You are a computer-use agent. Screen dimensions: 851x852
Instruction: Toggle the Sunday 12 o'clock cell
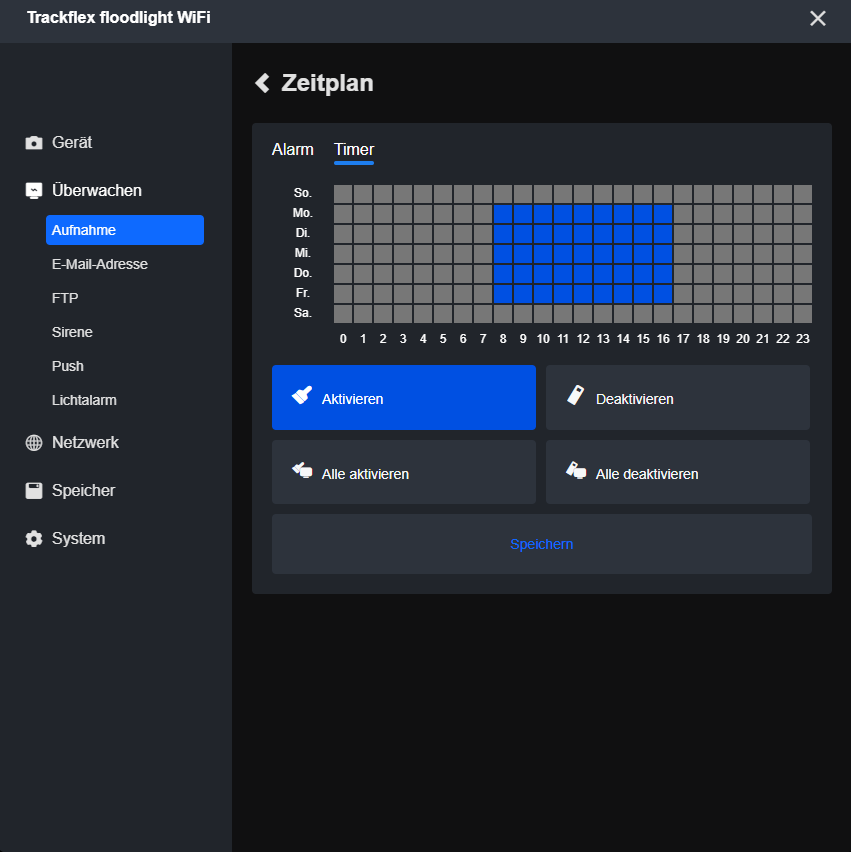583,193
